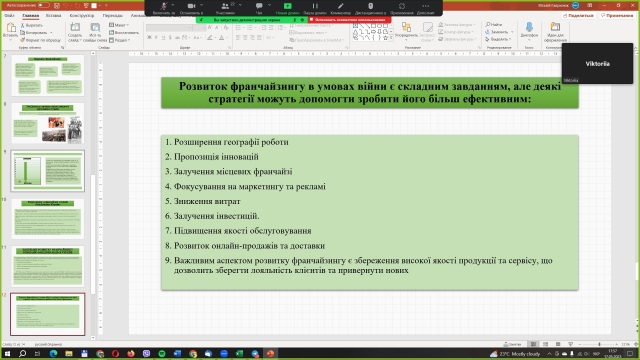
Task: Open the Zoom Участники participants icon
Action: pos(225,6)
